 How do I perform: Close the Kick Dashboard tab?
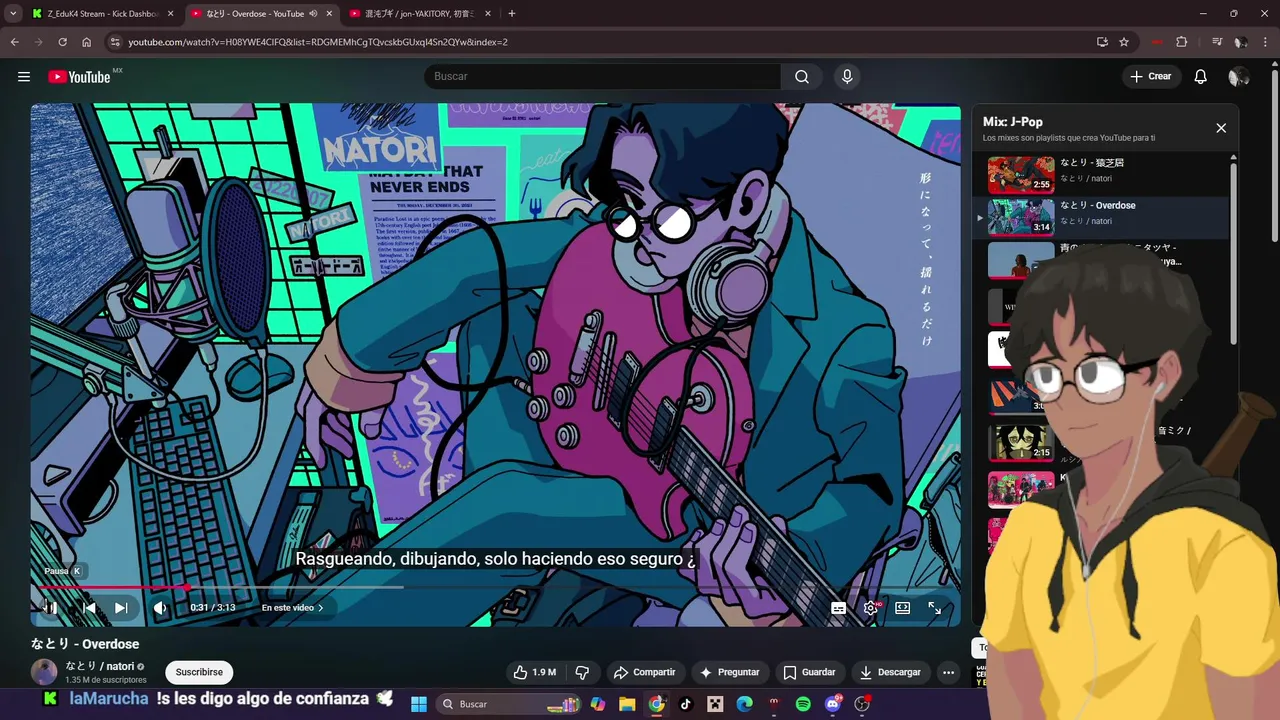[170, 14]
